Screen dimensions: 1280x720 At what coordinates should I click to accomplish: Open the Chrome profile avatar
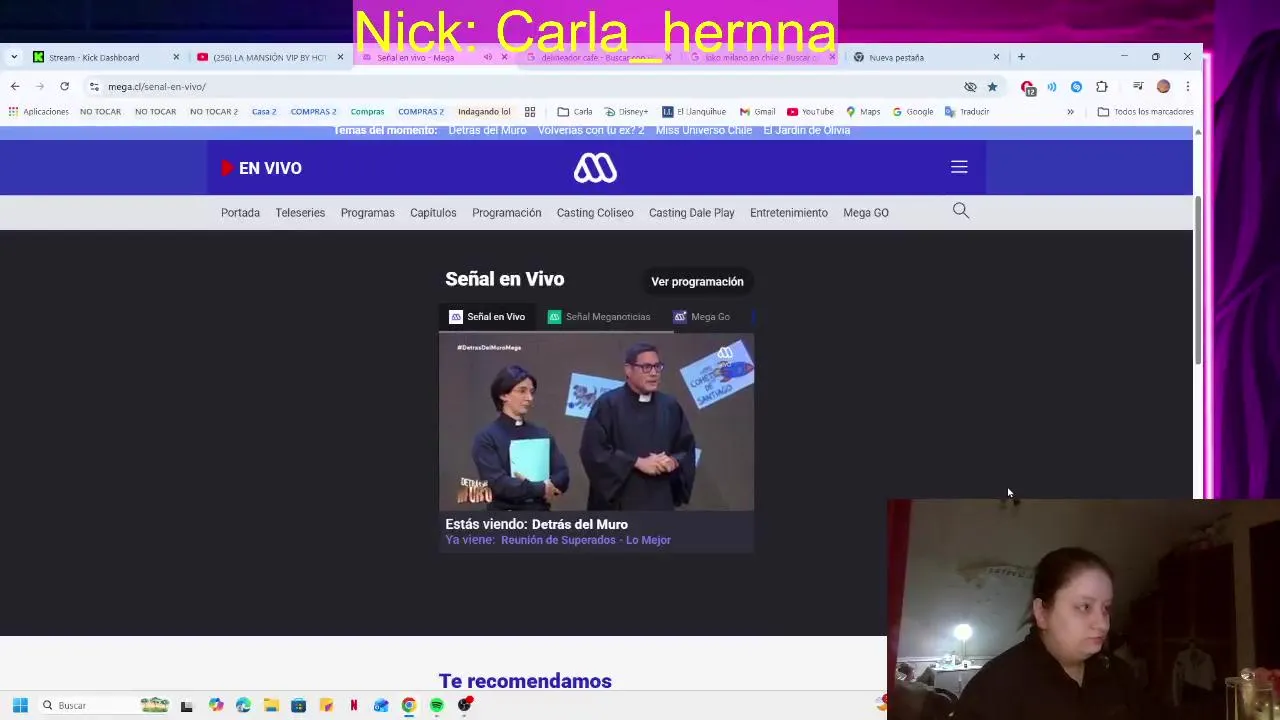coord(1163,86)
